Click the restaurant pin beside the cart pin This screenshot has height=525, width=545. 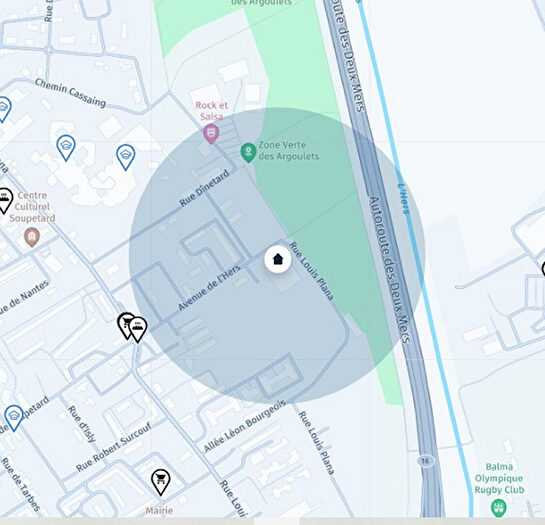point(138,329)
